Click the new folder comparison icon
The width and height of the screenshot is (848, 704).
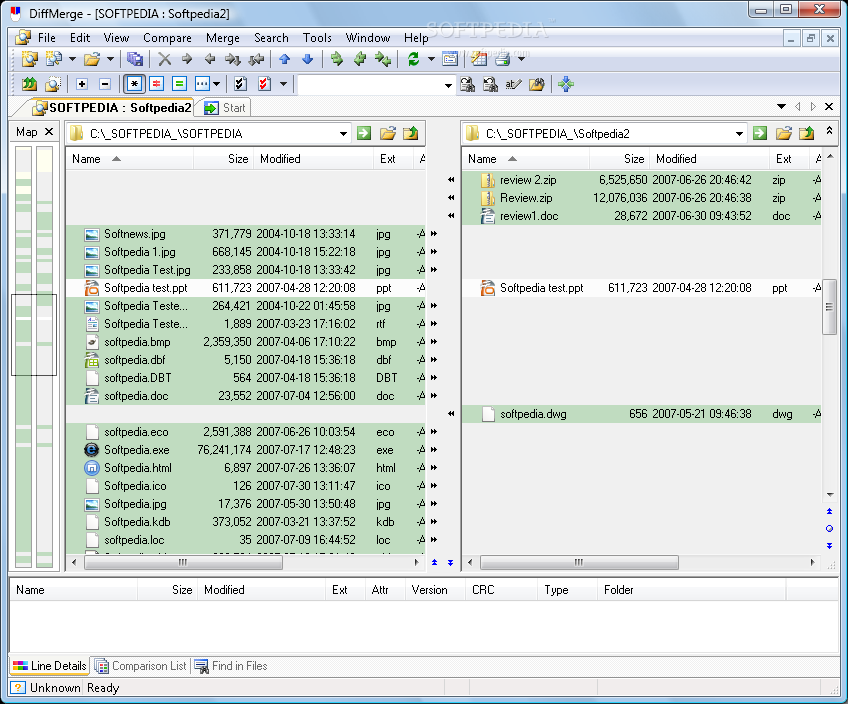point(29,59)
